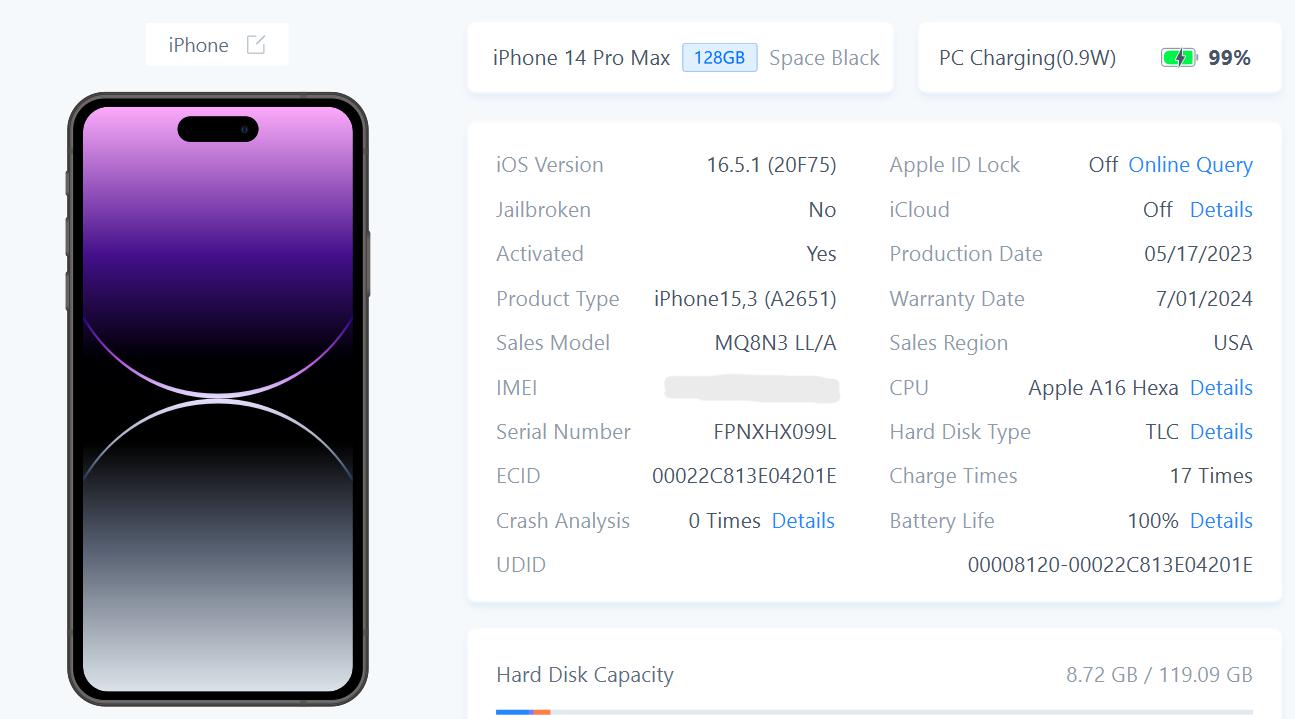Click the blurred IMEI value
1295x719 pixels.
coord(752,388)
